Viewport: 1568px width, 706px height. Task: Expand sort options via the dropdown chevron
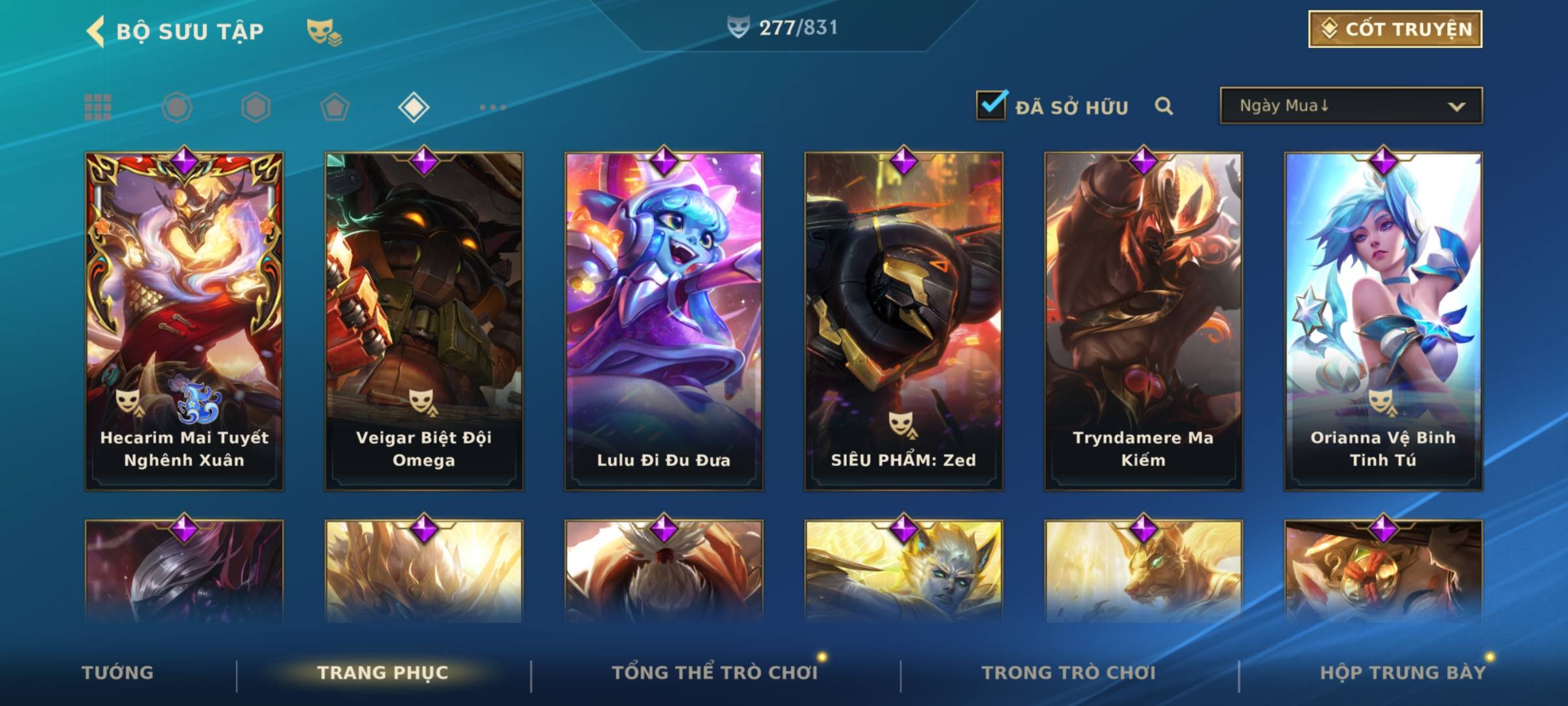pyautogui.click(x=1456, y=107)
